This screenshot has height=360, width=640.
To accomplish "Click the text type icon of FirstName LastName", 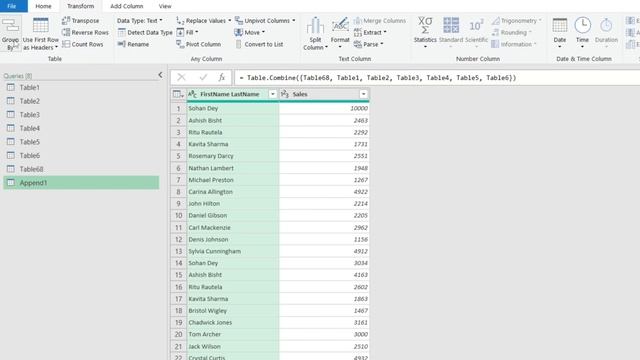I will point(193,94).
